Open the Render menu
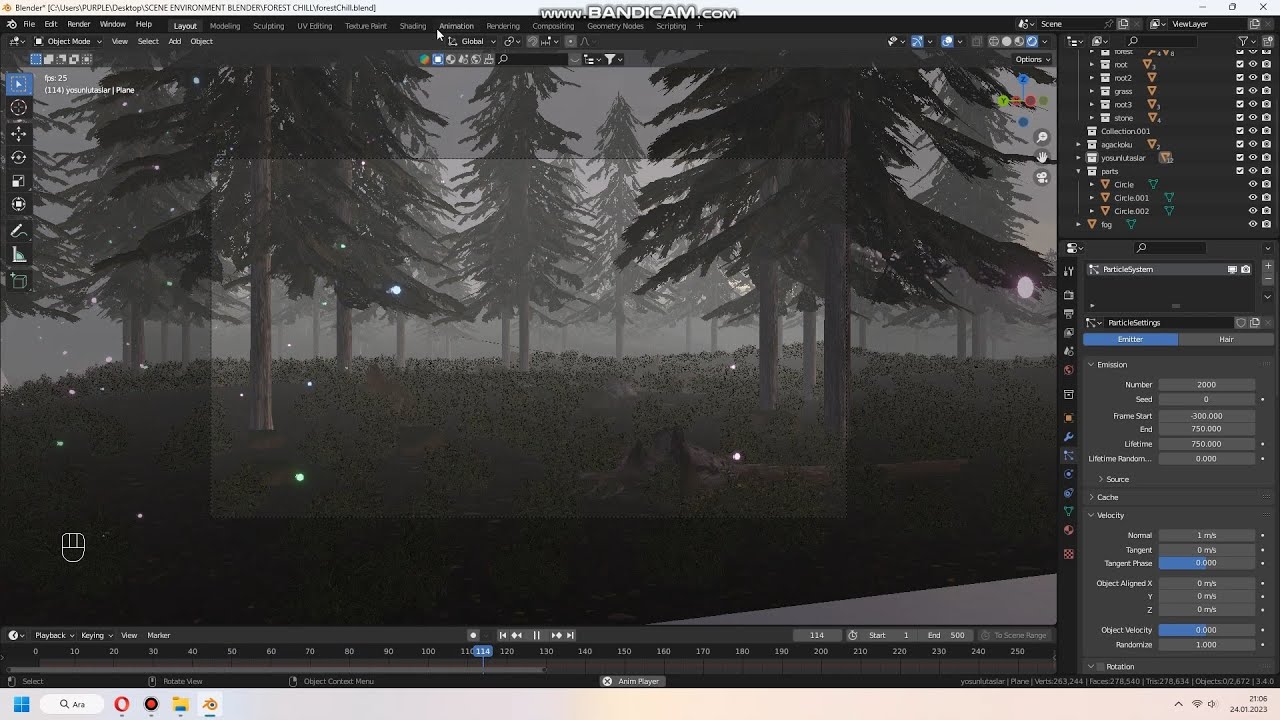The image size is (1280, 720). 78,24
